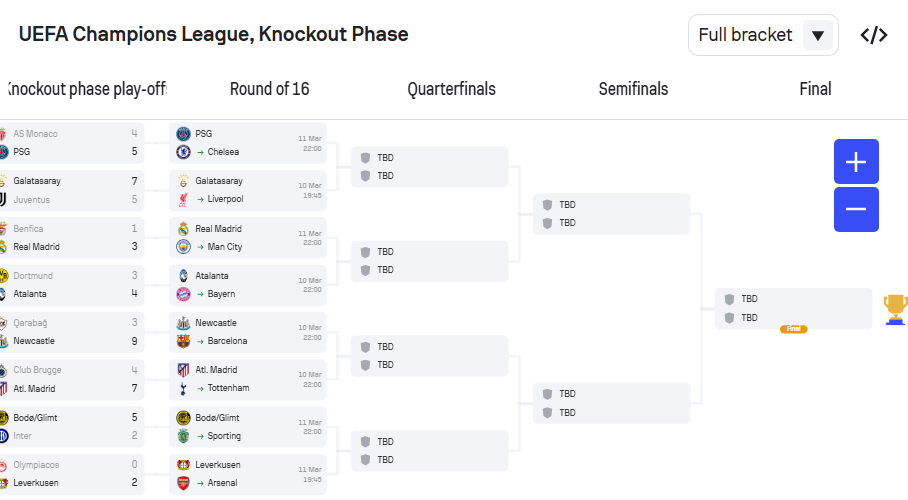Select the Round of 16 column header
This screenshot has width=908, height=500.
(269, 89)
